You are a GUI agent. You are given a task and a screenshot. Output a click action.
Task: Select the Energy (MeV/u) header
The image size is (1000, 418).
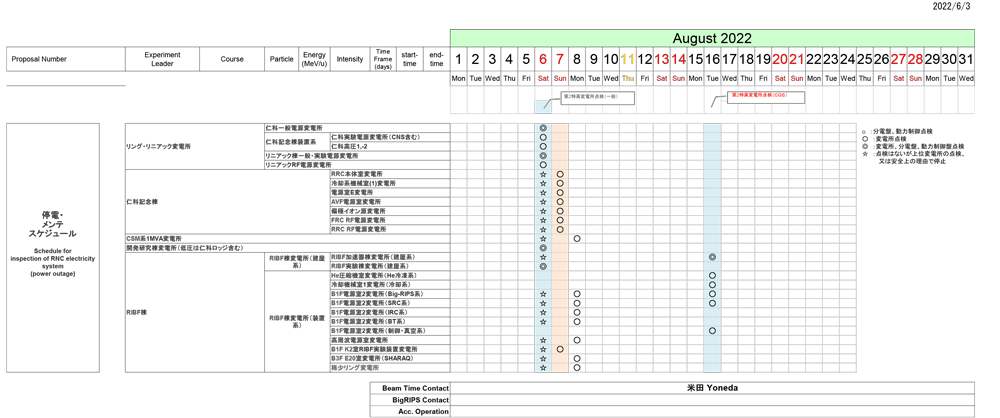[x=315, y=59]
